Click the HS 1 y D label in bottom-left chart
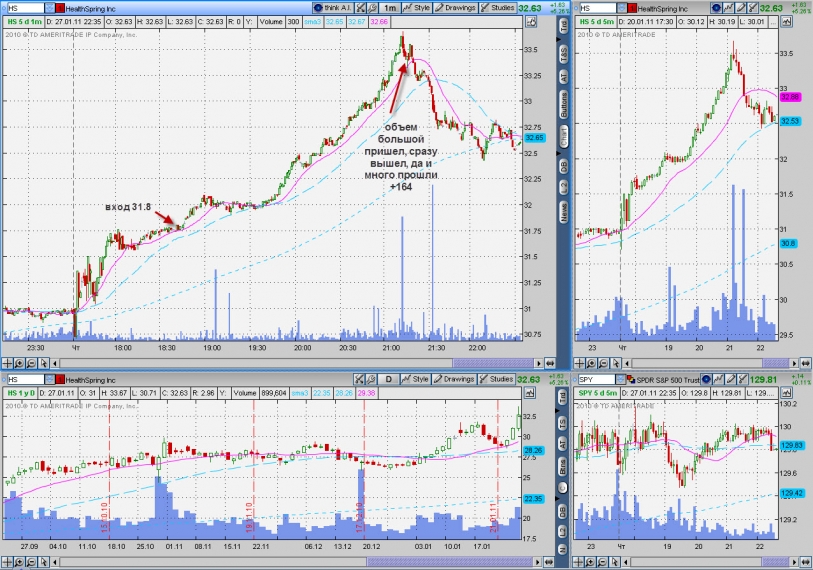The image size is (813, 570). (x=21, y=393)
